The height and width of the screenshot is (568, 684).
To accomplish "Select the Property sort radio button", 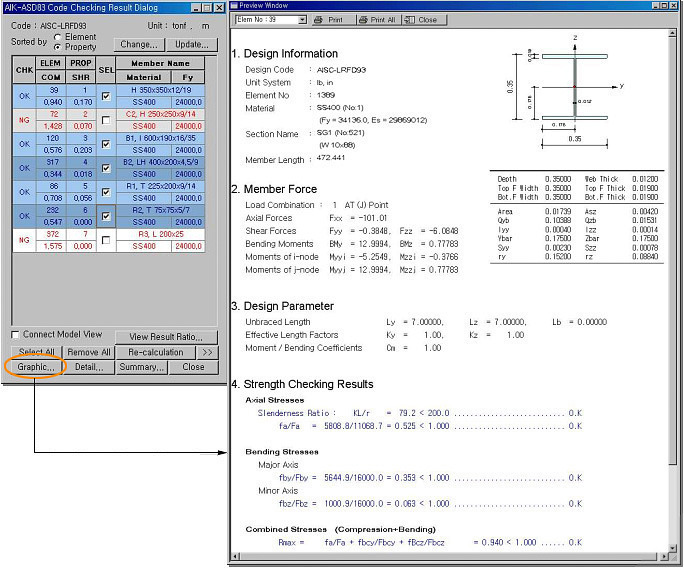I will point(57,47).
